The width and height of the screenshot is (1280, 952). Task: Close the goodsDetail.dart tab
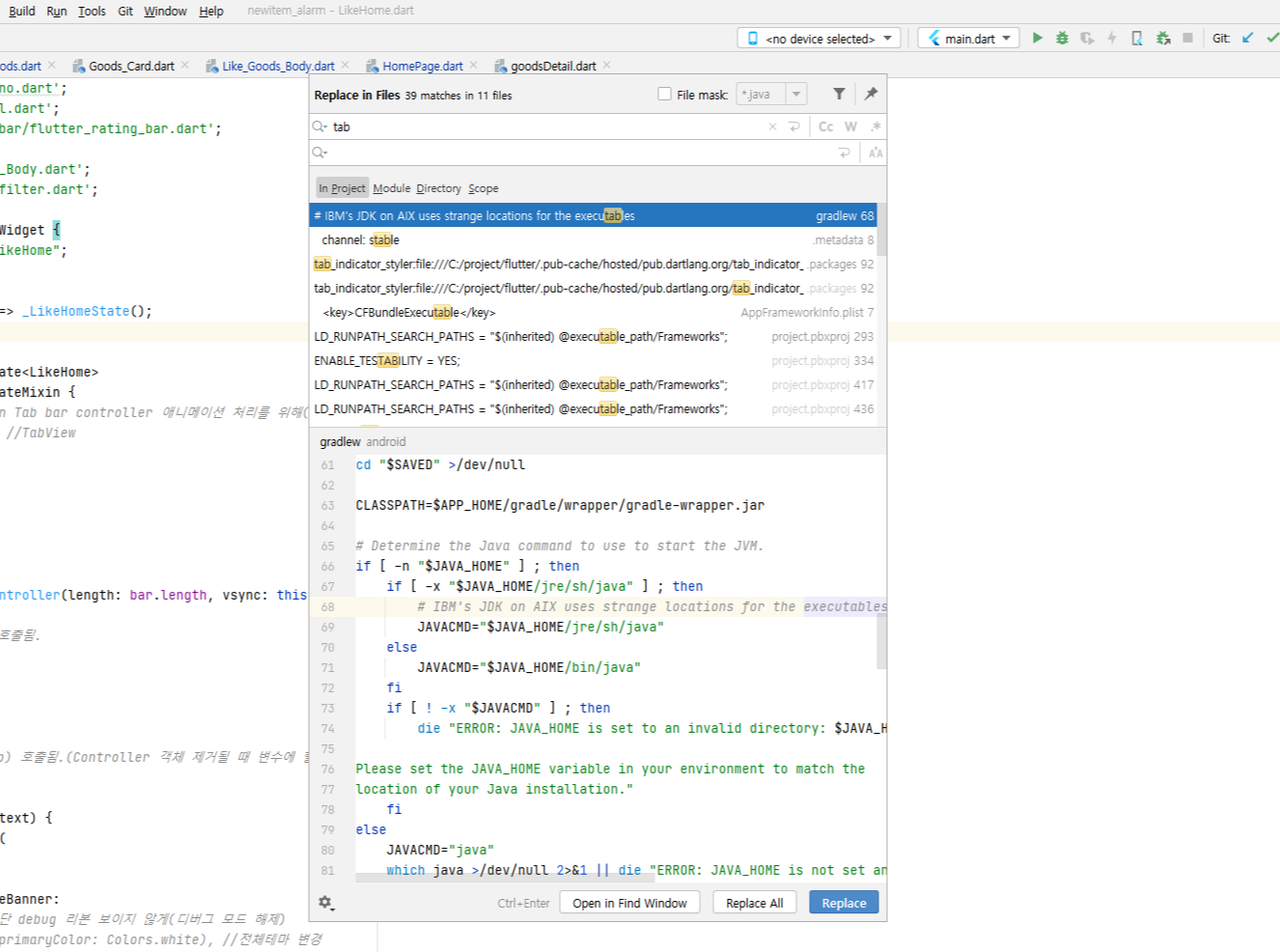(607, 65)
